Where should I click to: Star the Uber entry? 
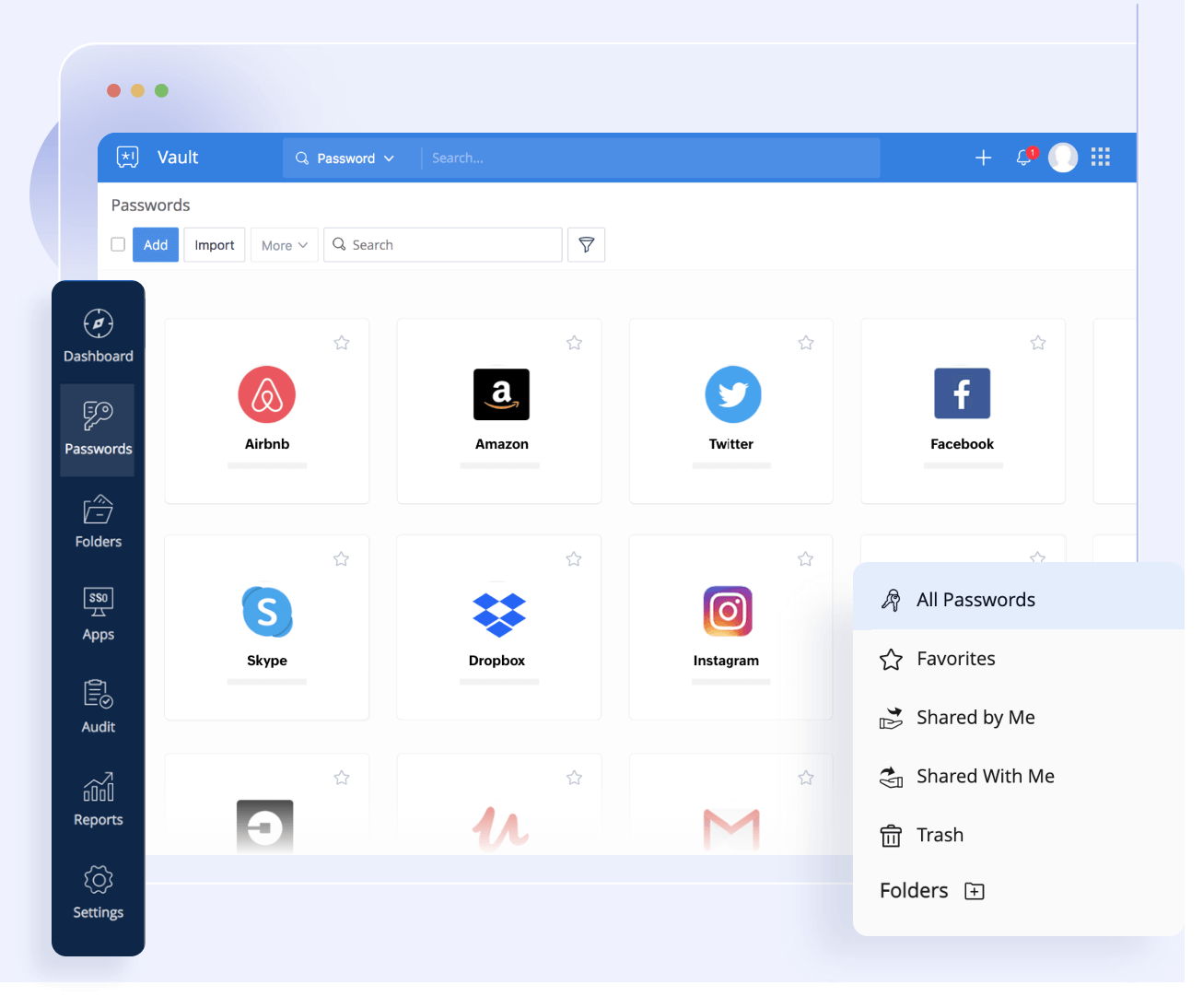click(342, 778)
